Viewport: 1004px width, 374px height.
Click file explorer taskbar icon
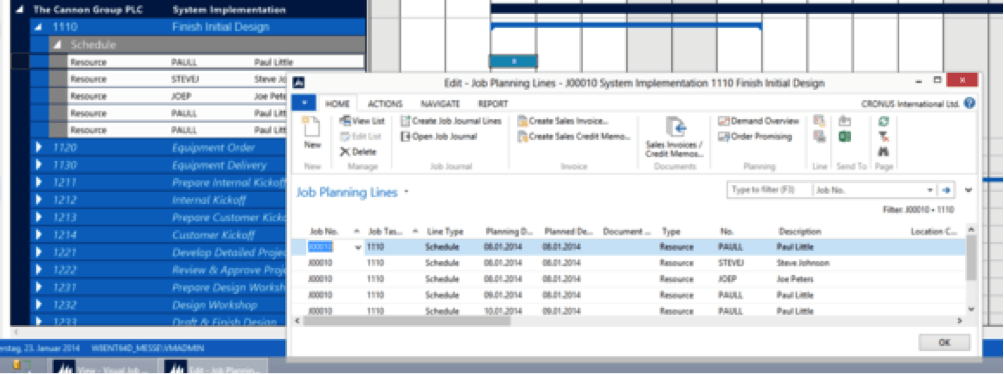pos(21,367)
